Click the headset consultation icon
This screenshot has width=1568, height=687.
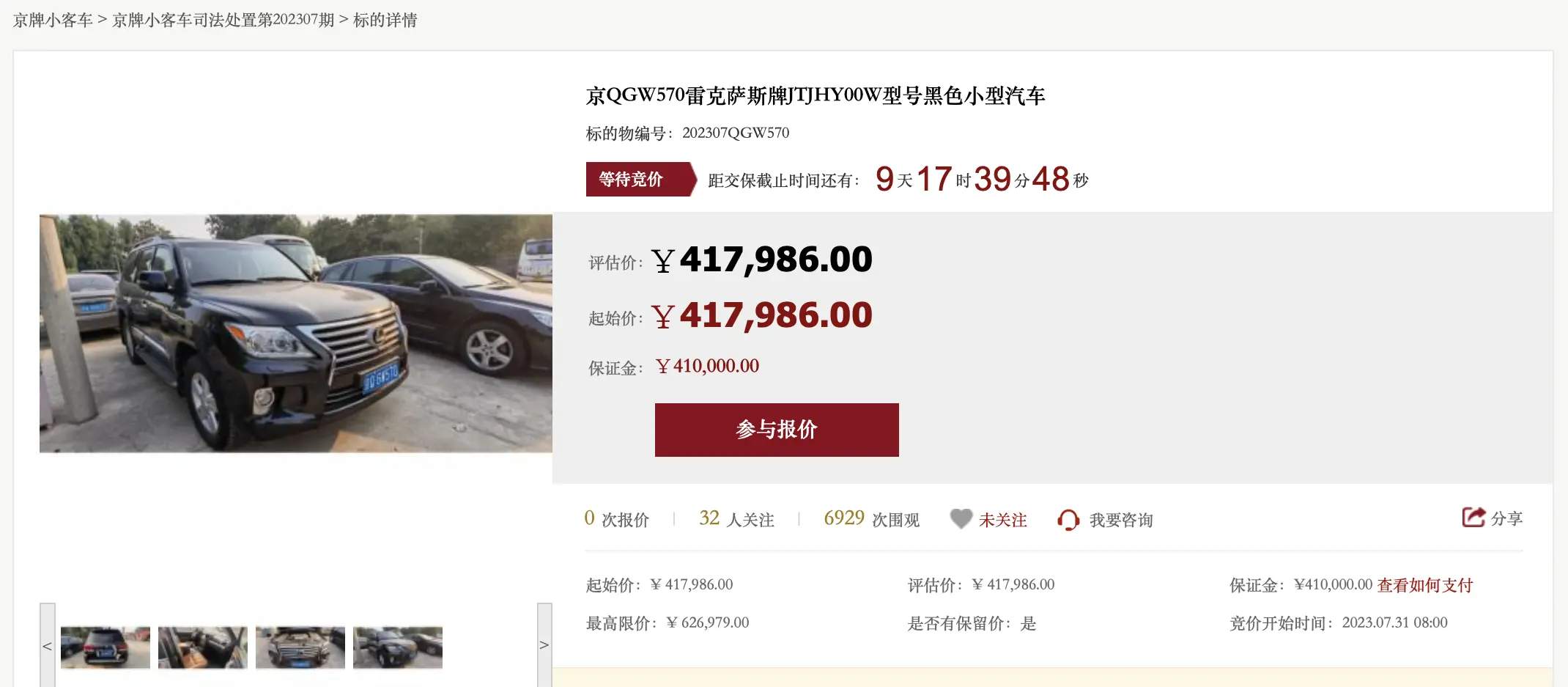click(x=1068, y=520)
